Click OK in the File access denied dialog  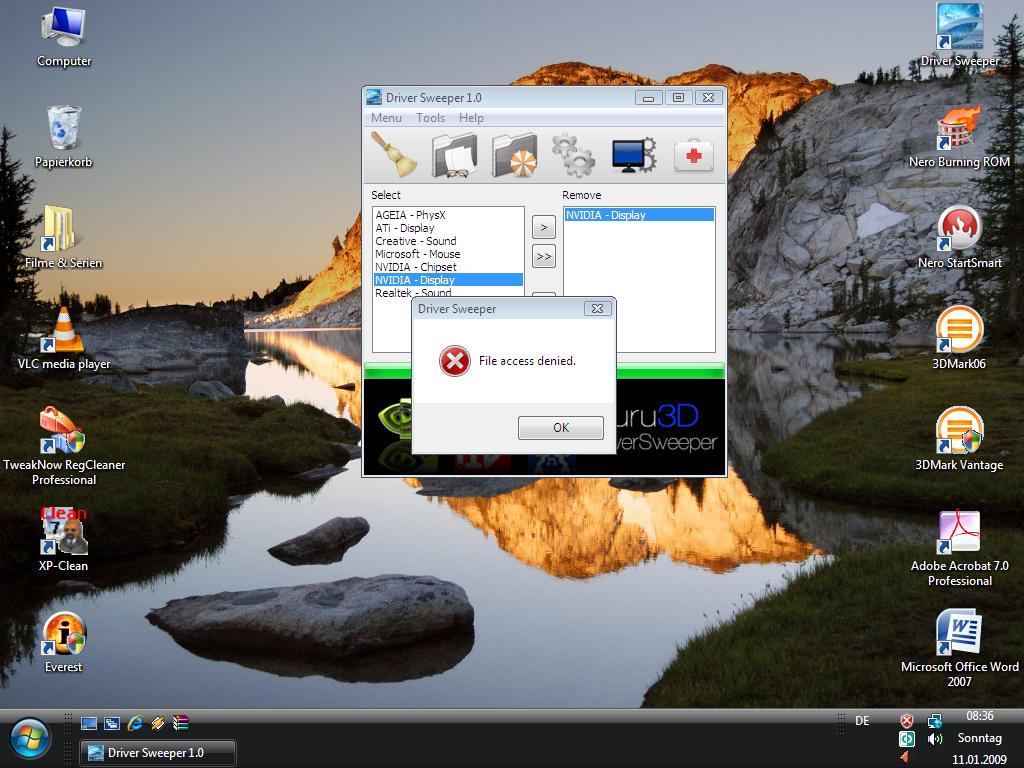[x=560, y=428]
